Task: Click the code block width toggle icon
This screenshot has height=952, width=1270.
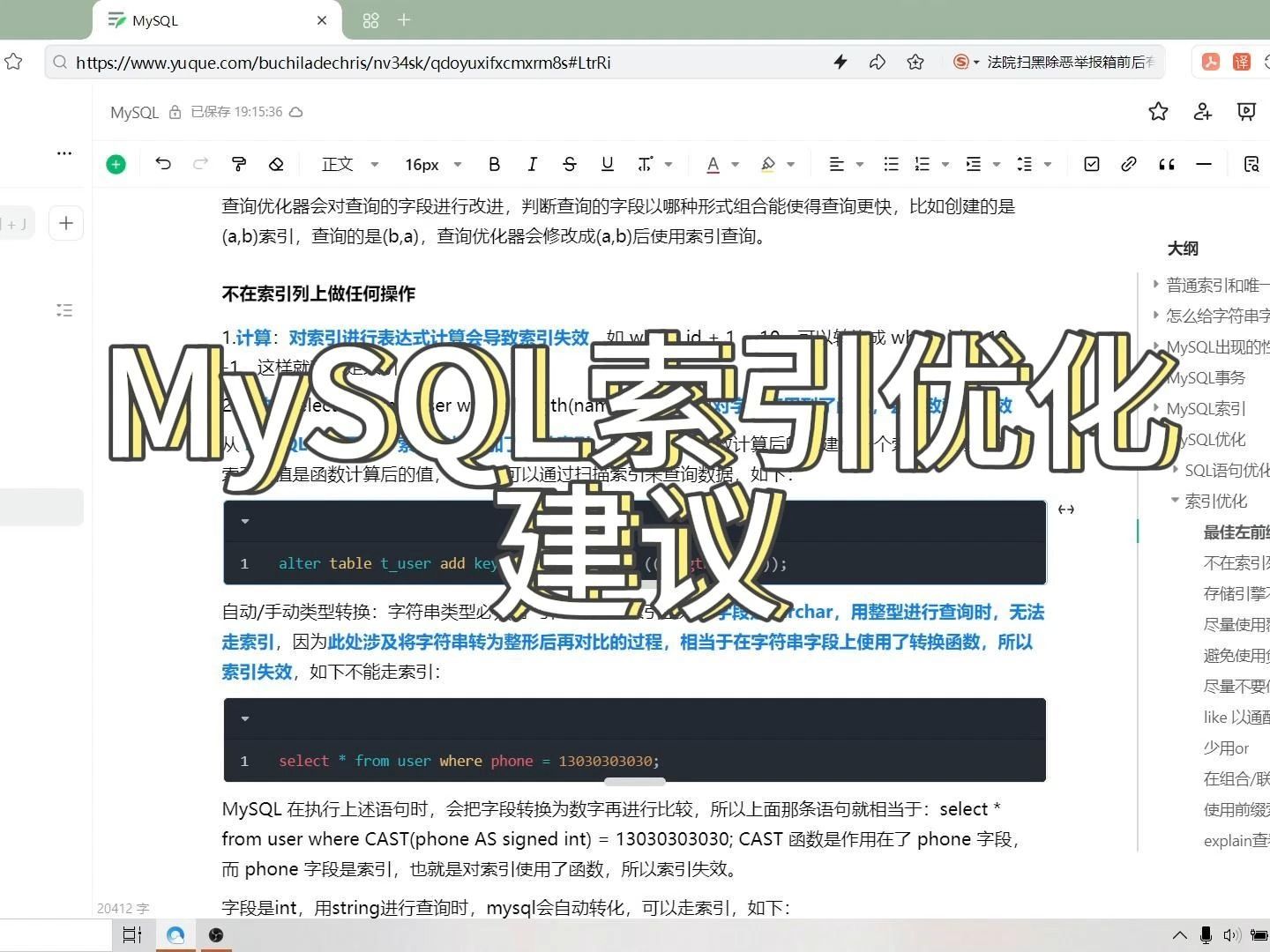Action: click(1066, 509)
